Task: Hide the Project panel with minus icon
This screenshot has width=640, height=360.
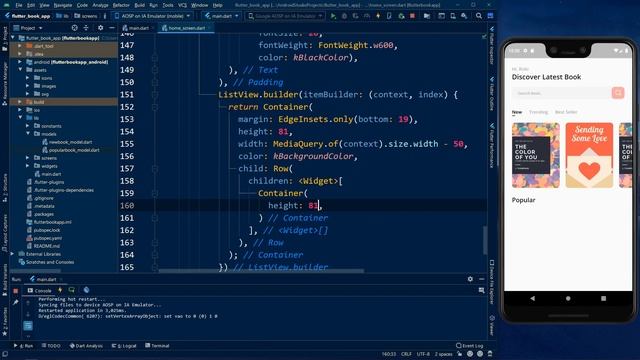Action: pos(111,28)
